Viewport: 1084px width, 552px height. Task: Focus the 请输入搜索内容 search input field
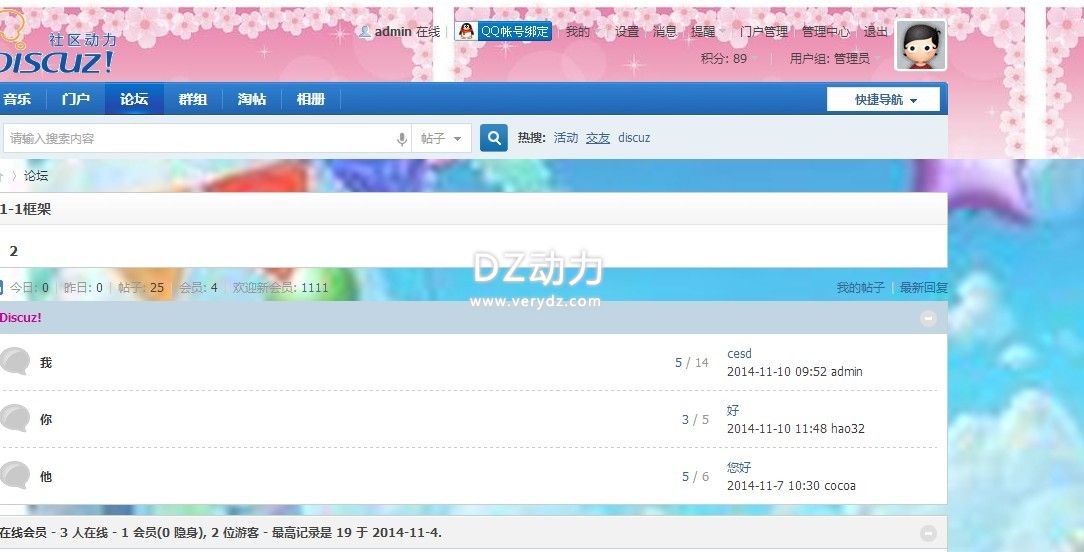point(200,139)
